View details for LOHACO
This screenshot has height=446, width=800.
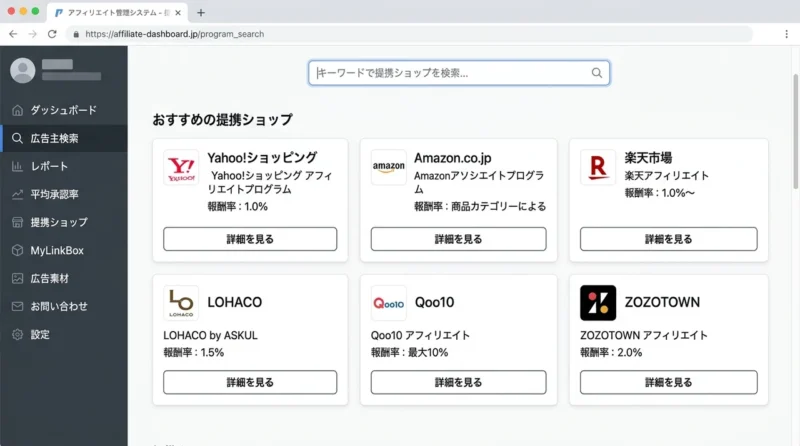point(250,382)
